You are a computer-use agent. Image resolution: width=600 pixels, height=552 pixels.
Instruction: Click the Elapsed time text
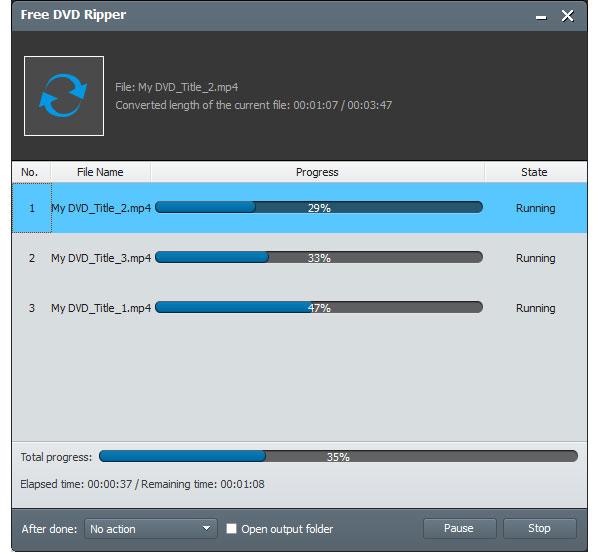pos(76,484)
